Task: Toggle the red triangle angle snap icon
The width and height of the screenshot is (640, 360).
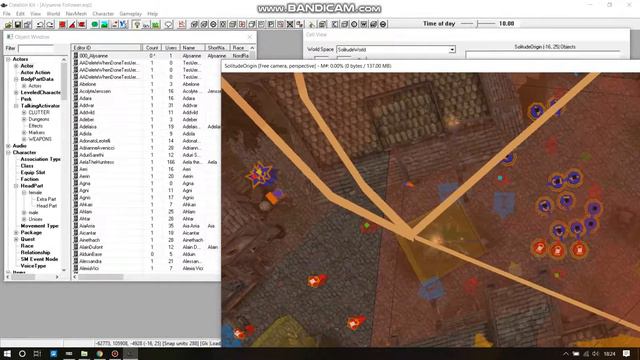Action: coord(72,24)
